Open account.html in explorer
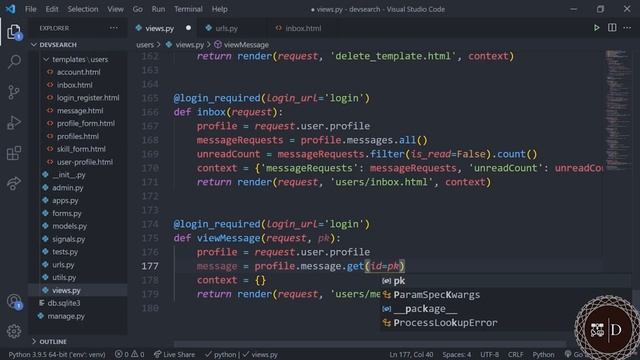Image resolution: width=640 pixels, height=360 pixels. click(78, 72)
